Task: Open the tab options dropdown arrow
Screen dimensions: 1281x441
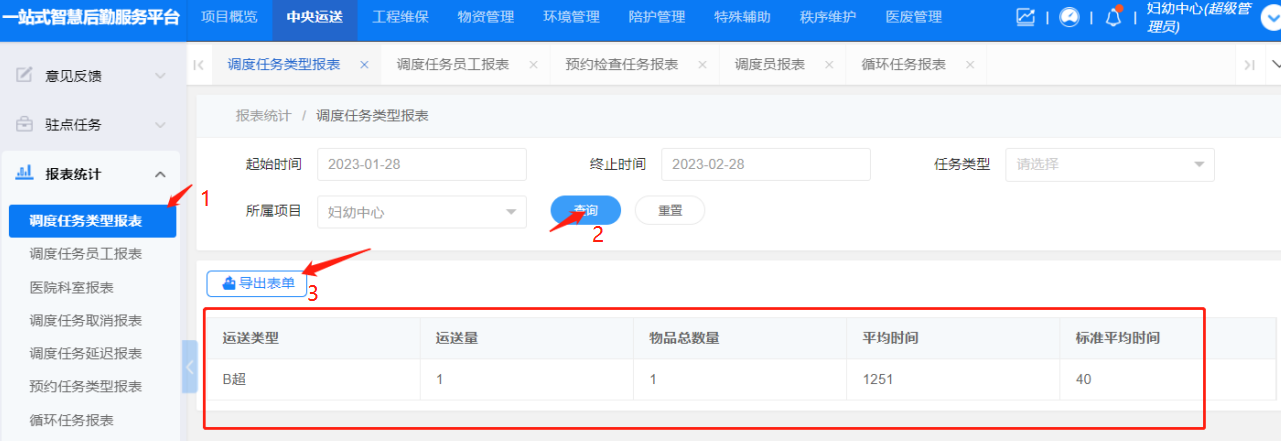Action: (1274, 64)
